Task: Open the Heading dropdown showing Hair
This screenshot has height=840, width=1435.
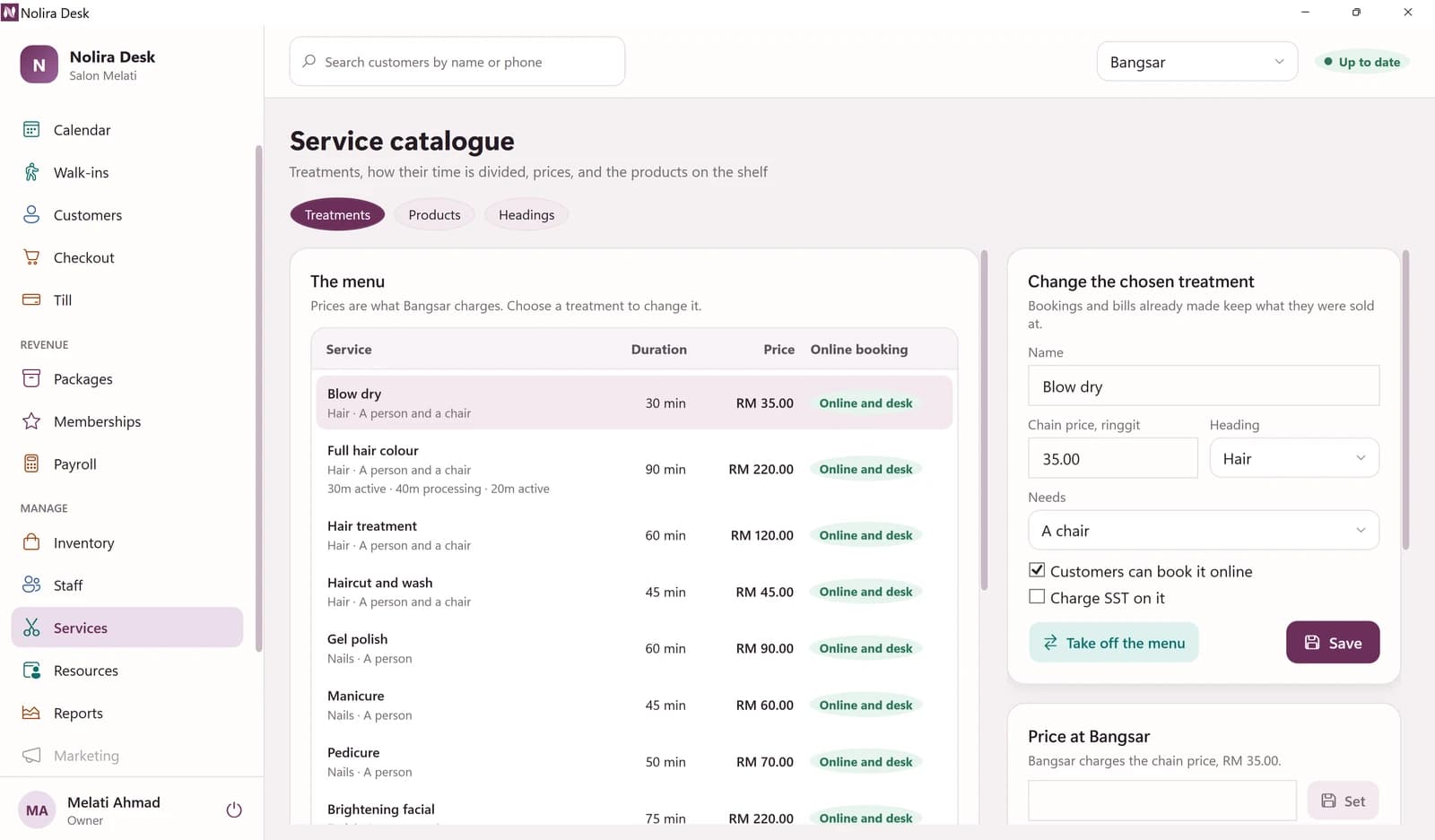Action: click(x=1294, y=458)
